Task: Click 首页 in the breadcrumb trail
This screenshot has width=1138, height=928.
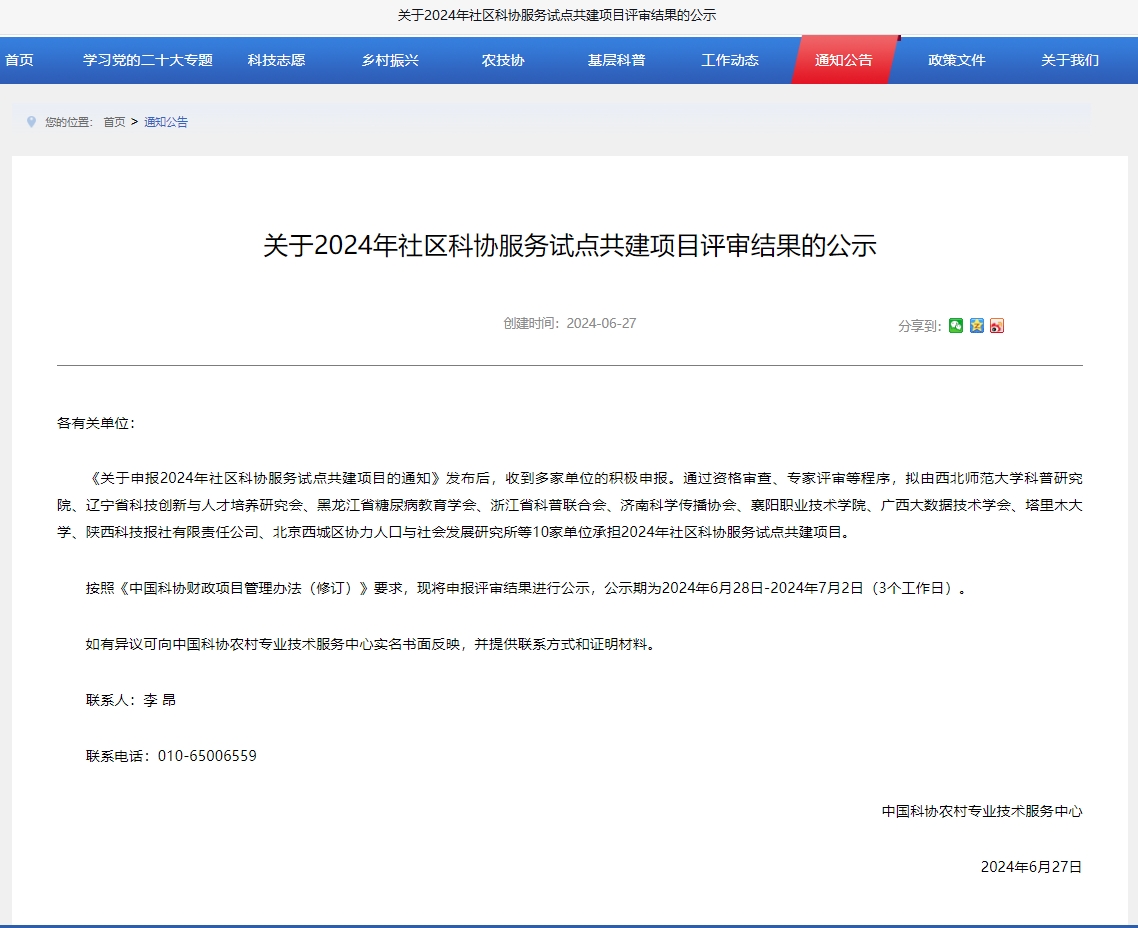Action: tap(113, 121)
